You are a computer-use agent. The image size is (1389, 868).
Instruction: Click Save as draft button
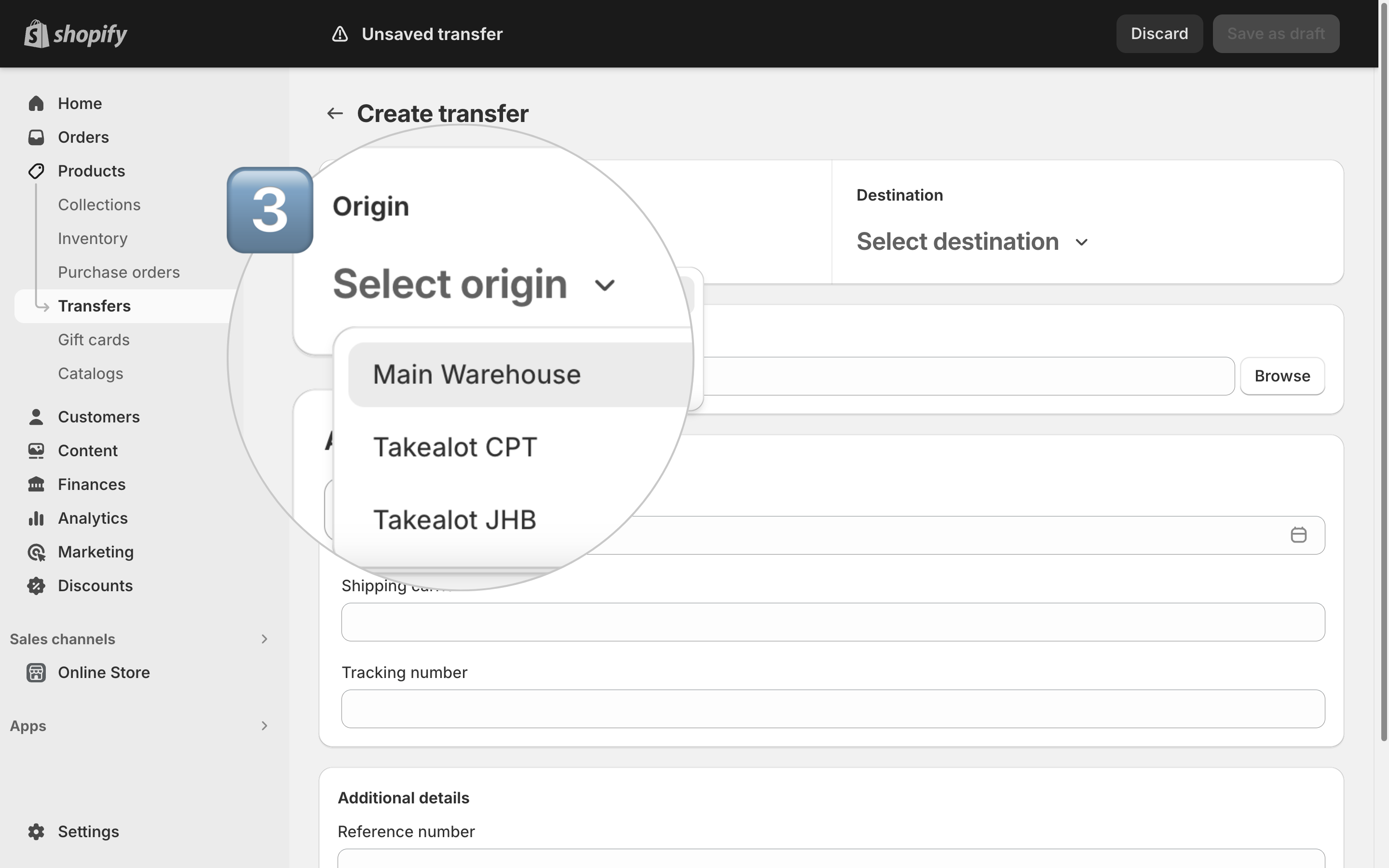pyautogui.click(x=1275, y=34)
